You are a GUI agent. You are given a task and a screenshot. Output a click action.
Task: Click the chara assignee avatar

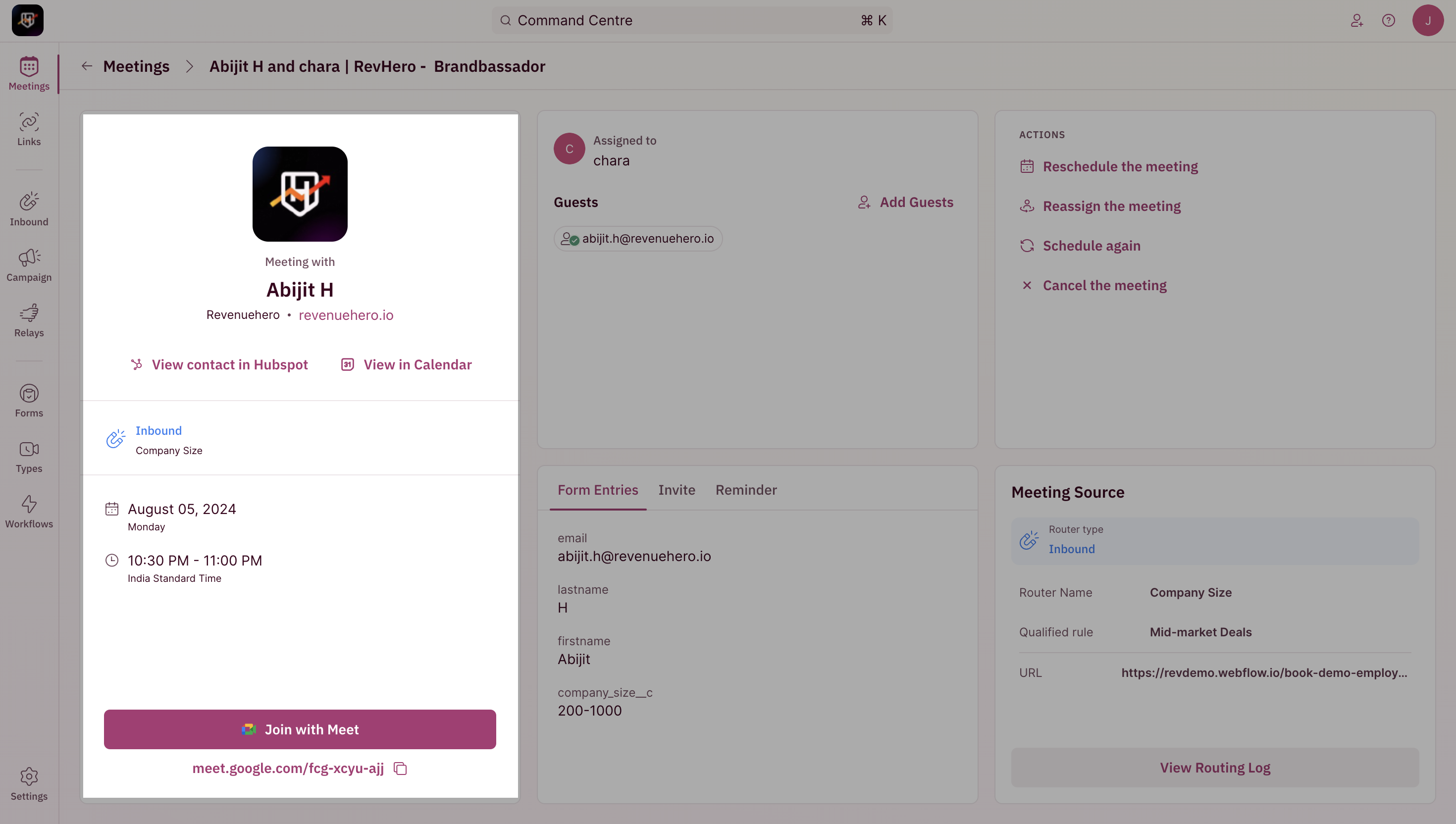(x=569, y=149)
